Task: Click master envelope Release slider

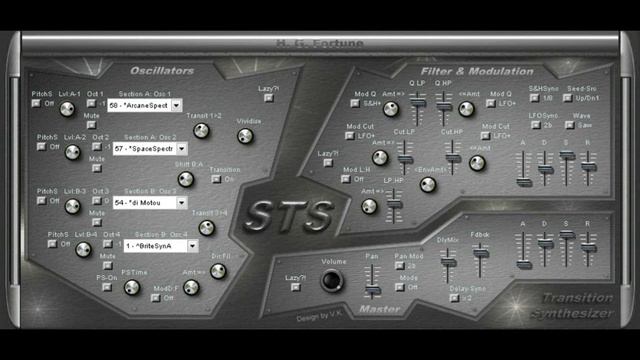Action: (x=588, y=249)
